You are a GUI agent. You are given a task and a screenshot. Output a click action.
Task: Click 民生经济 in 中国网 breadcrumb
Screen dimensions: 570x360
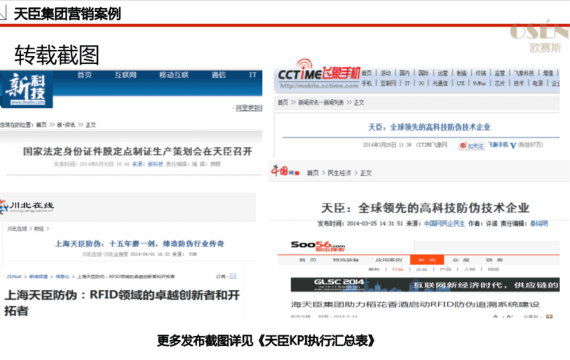339,173
